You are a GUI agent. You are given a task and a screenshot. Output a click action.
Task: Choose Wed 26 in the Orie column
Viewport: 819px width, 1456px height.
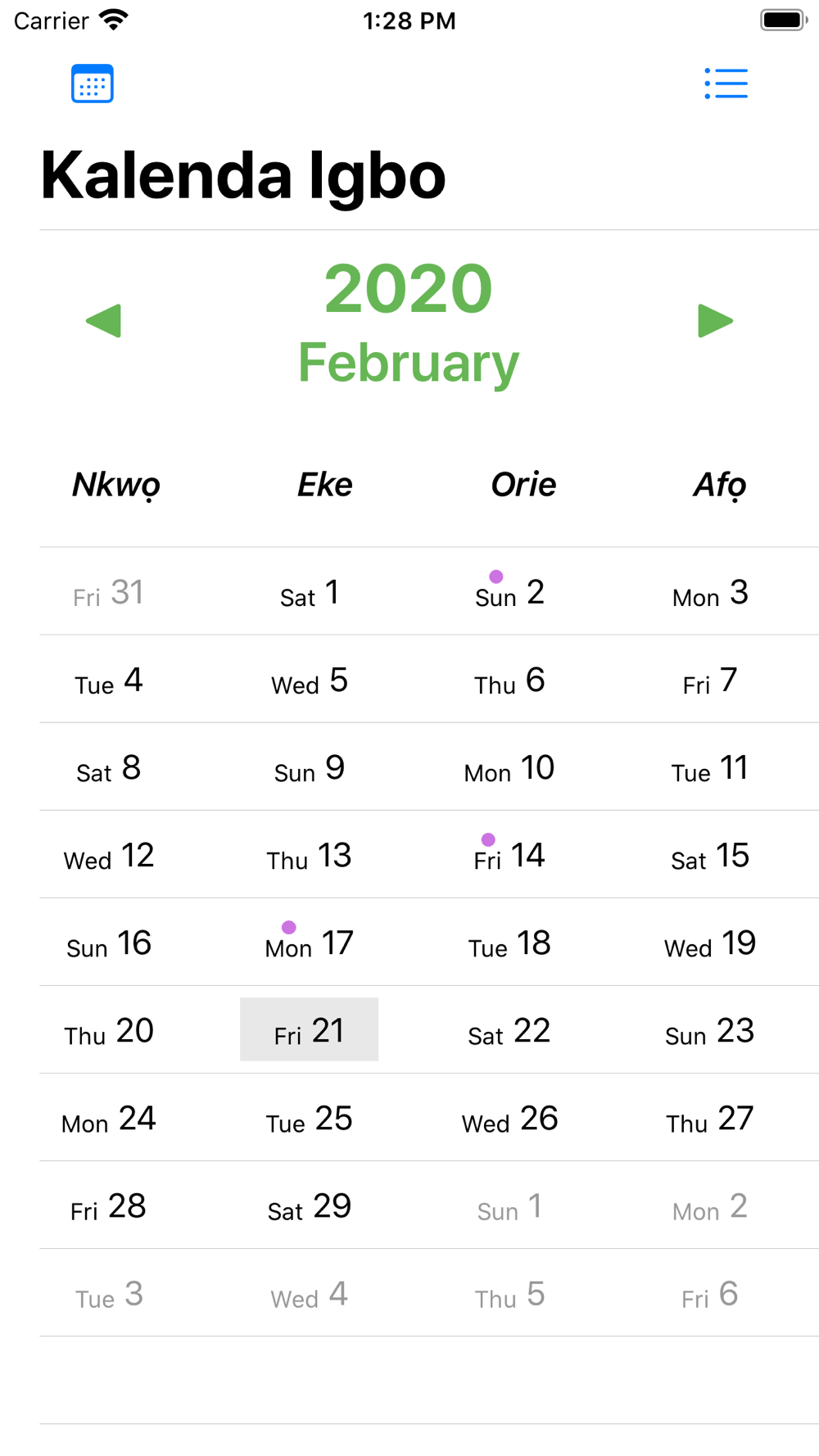click(x=509, y=1119)
